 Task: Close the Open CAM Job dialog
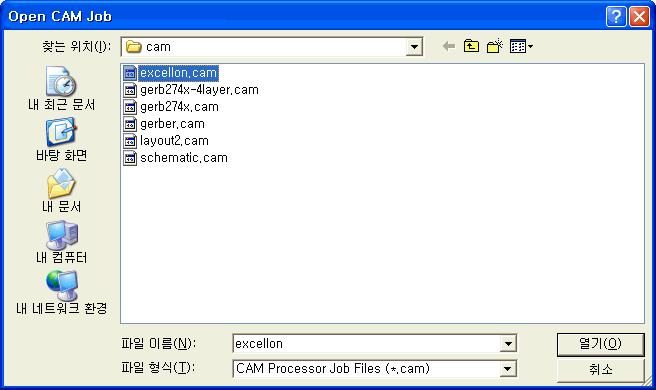[639, 17]
